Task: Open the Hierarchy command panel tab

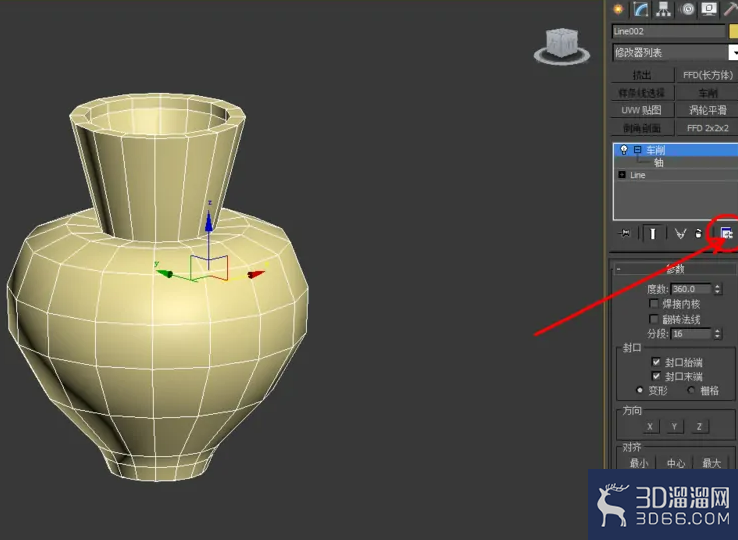Action: [664, 9]
